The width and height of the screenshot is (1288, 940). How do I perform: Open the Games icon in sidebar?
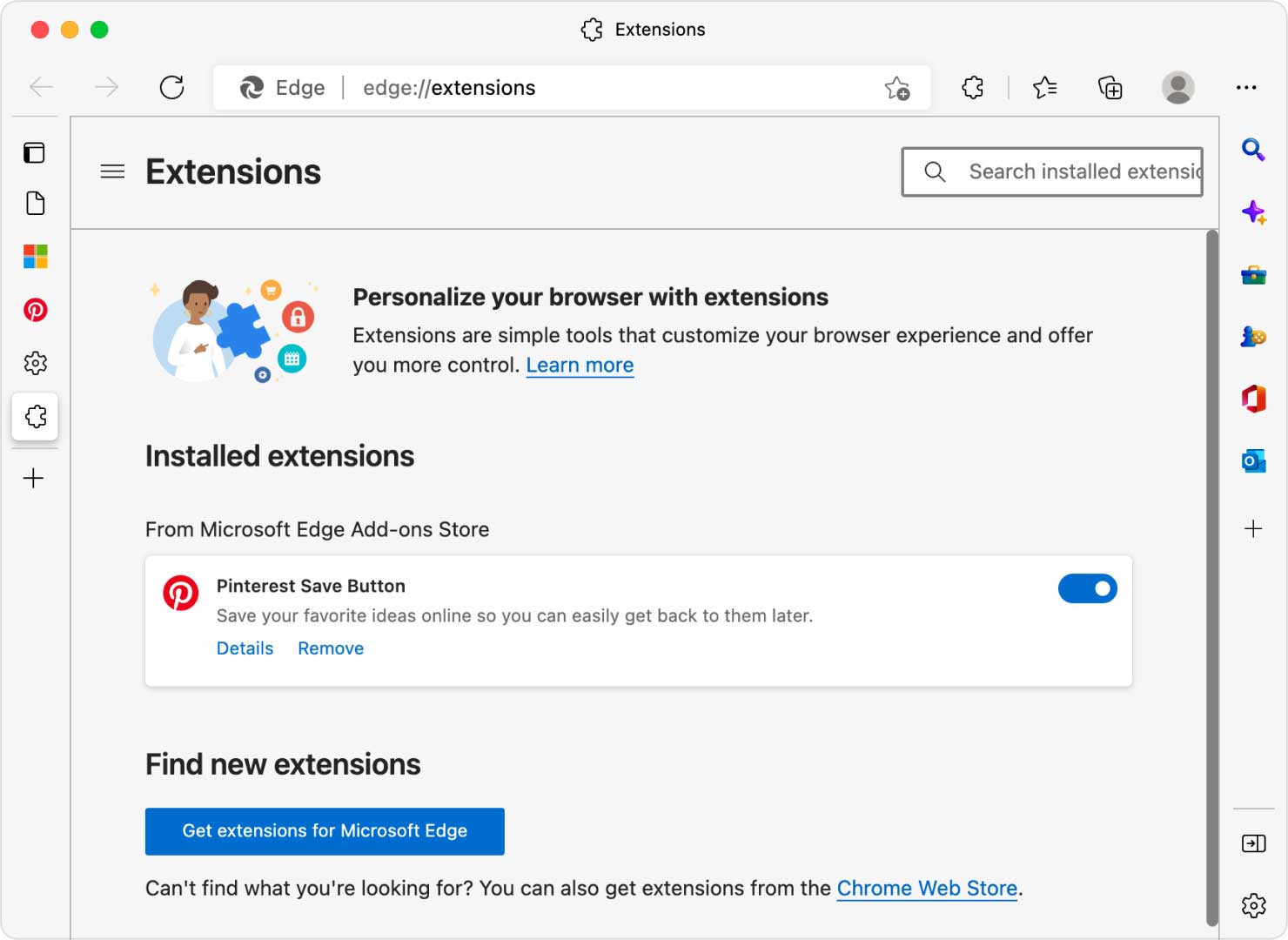click(1253, 336)
